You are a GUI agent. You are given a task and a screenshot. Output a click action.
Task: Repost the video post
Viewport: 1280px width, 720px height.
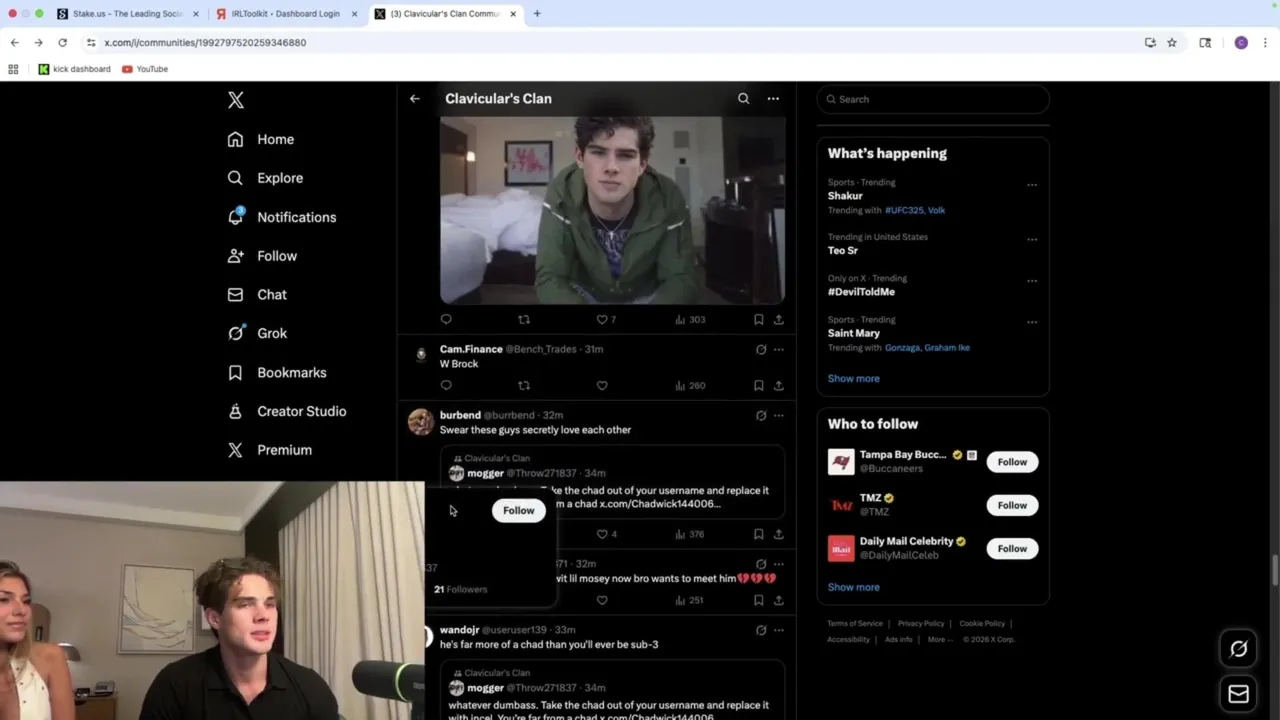(524, 320)
